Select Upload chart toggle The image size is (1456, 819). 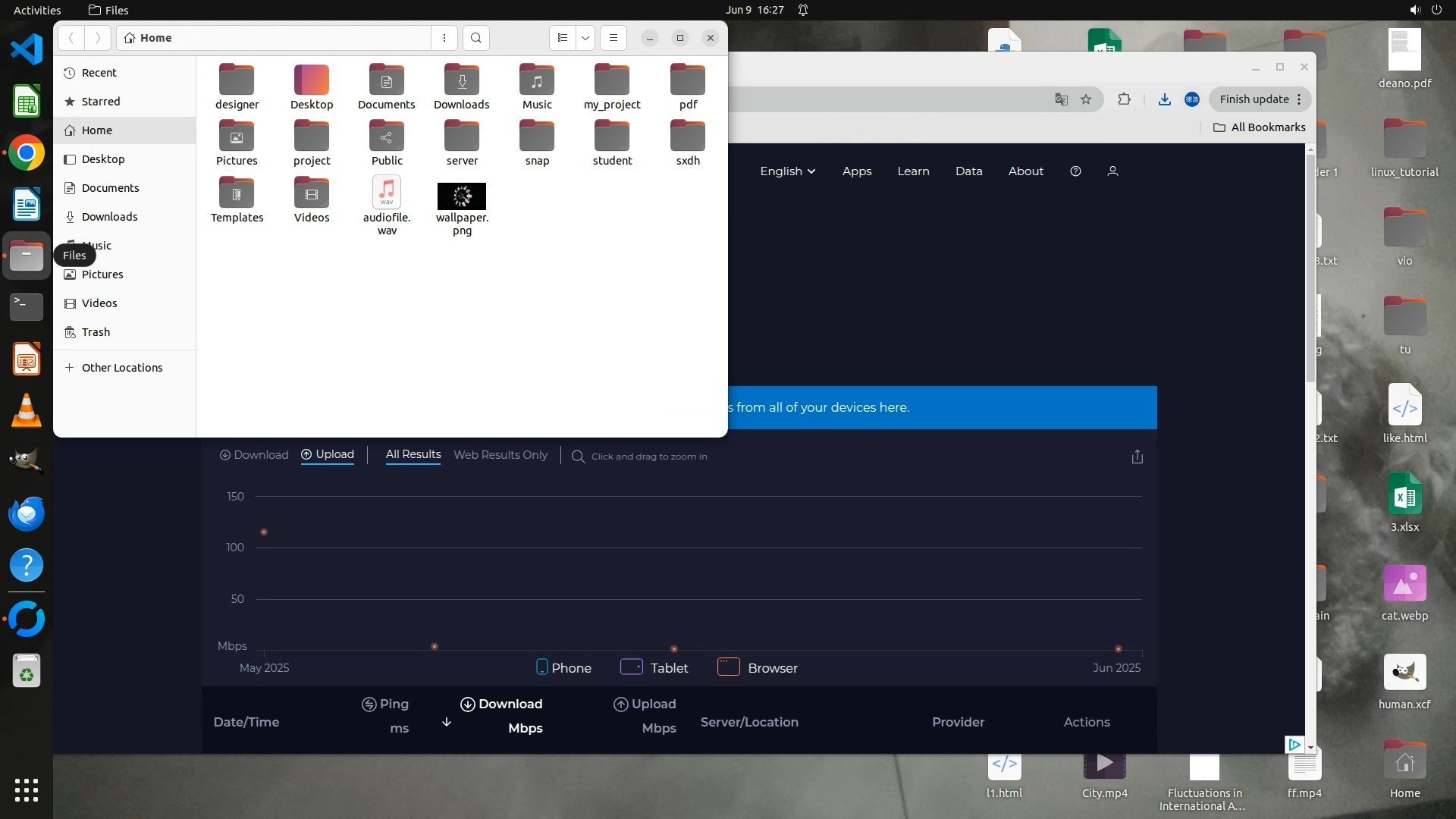(x=328, y=454)
